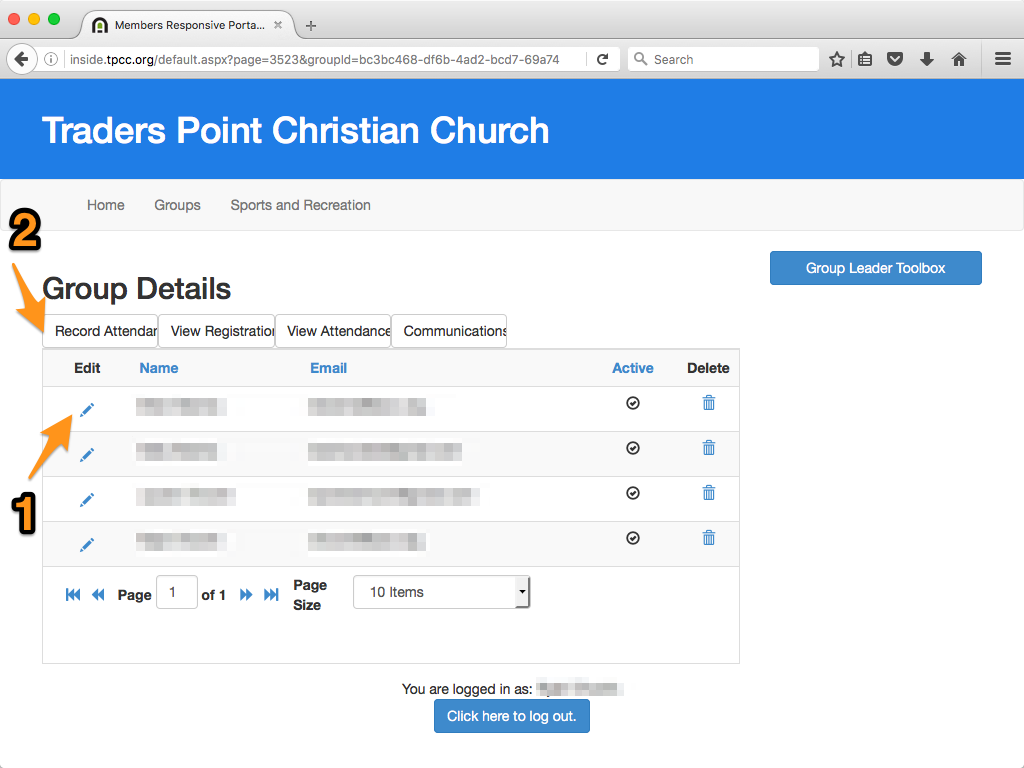
Task: Bookmark this page with the star icon
Action: (837, 59)
